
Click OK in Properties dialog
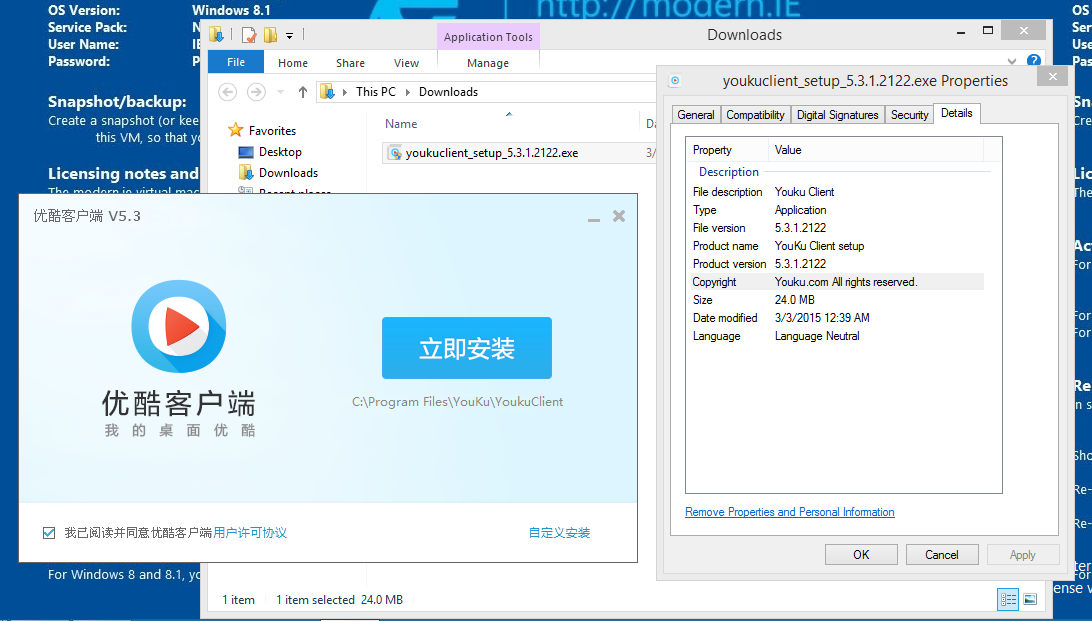861,554
